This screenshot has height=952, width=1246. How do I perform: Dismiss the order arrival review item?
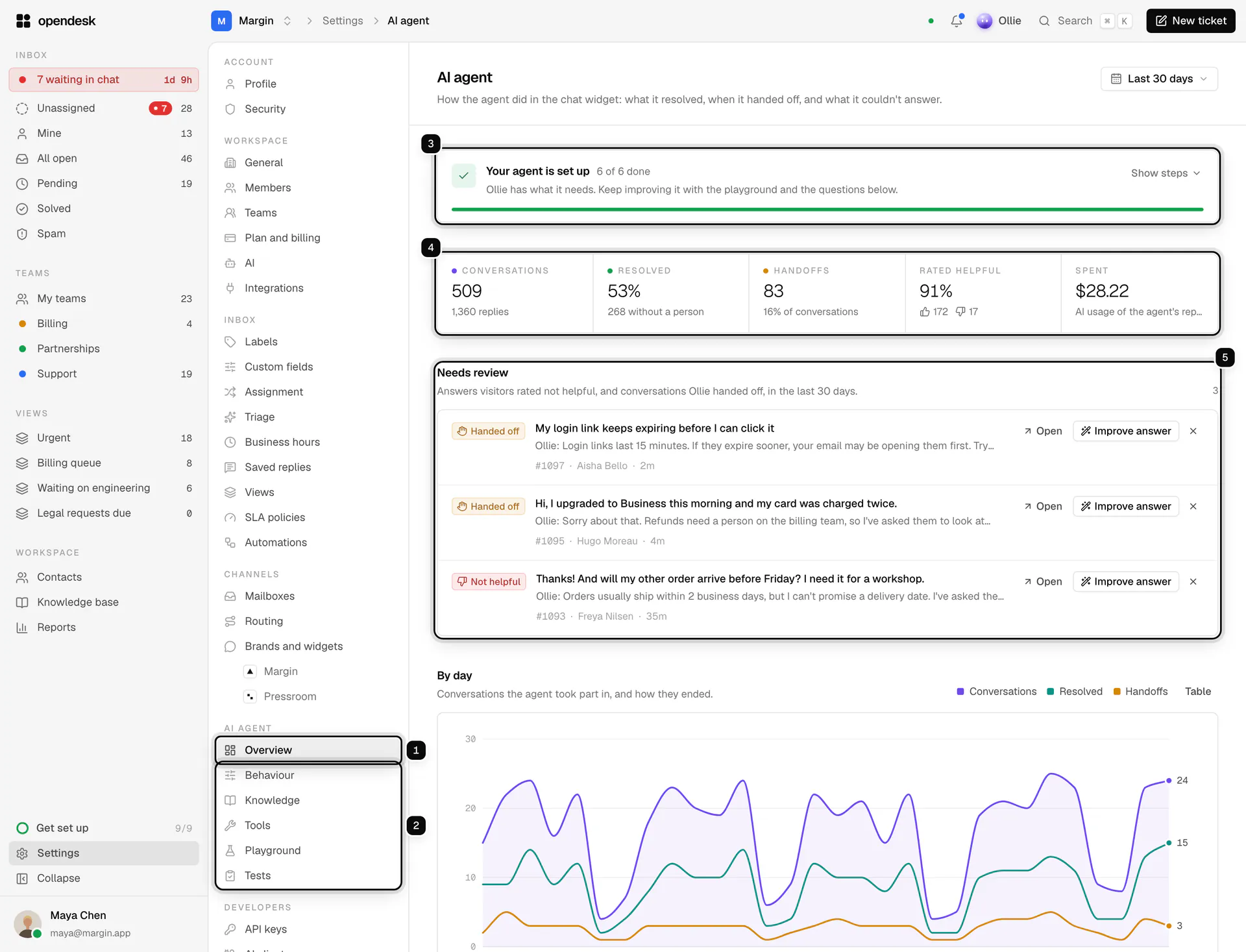1193,581
